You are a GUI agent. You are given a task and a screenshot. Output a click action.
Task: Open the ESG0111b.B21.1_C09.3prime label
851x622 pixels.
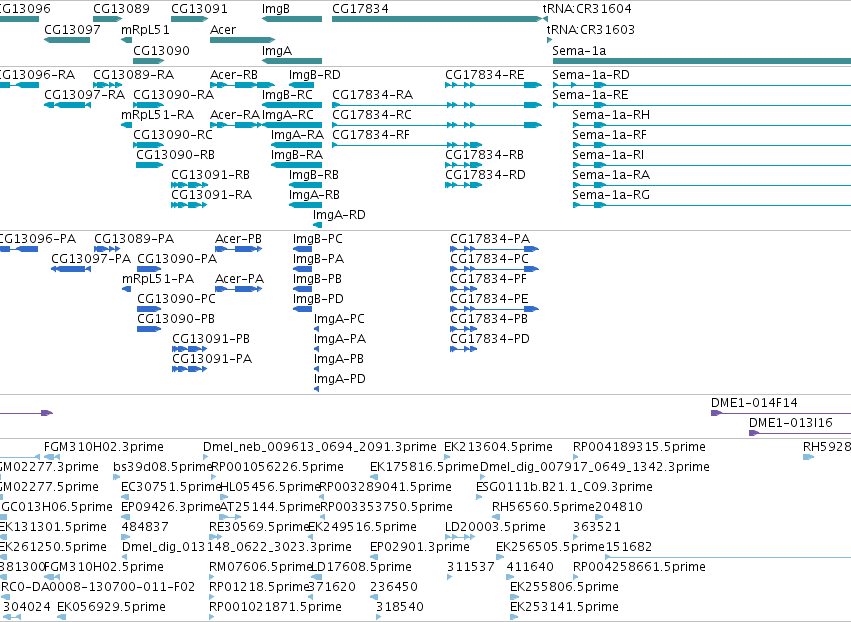pyautogui.click(x=564, y=487)
